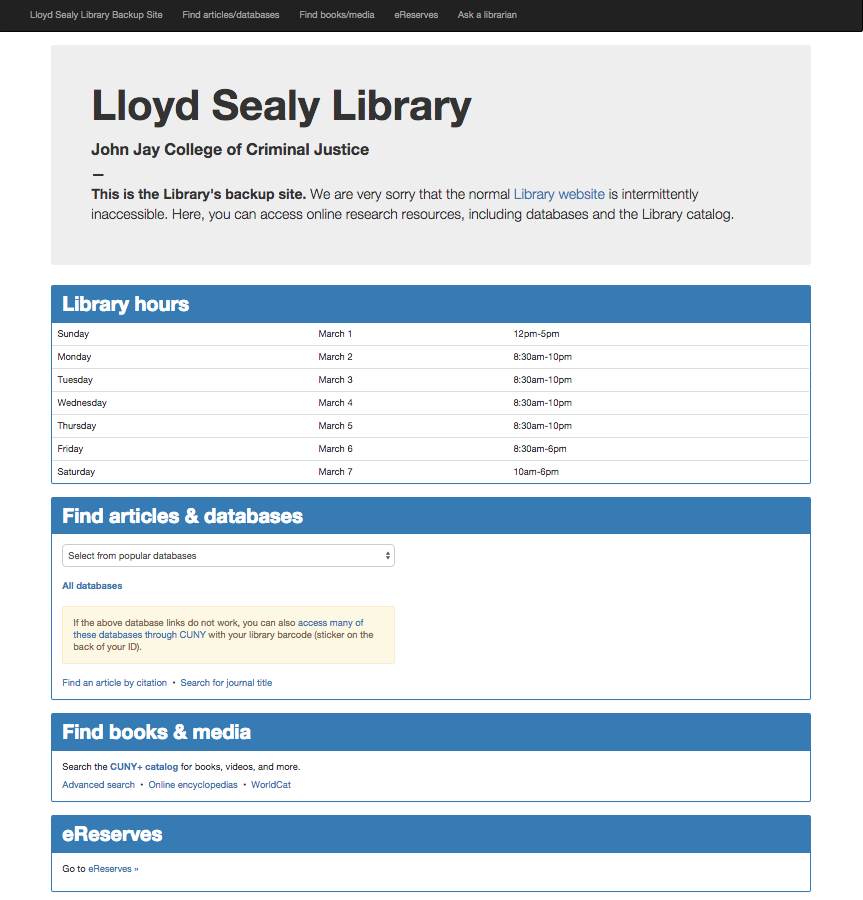
Task: Follow the Library website link
Action: (x=559, y=195)
